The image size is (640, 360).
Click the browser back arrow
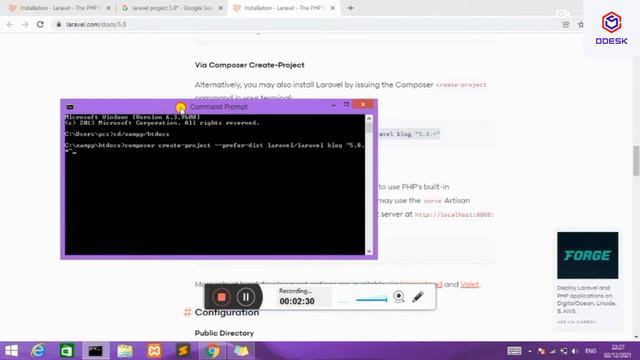[10, 24]
